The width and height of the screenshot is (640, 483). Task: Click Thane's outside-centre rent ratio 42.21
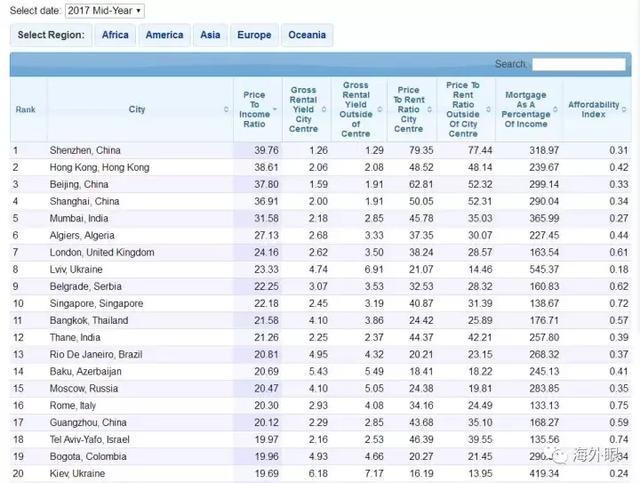click(x=480, y=337)
